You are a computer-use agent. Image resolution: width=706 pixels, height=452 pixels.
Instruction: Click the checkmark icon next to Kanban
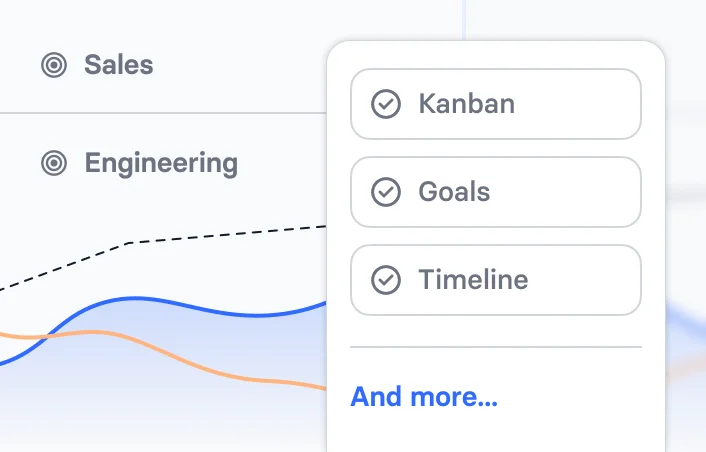click(x=386, y=104)
